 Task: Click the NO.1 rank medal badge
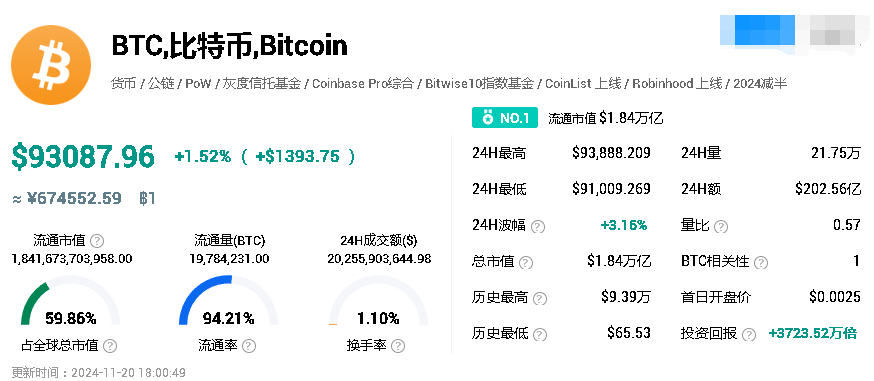[504, 118]
